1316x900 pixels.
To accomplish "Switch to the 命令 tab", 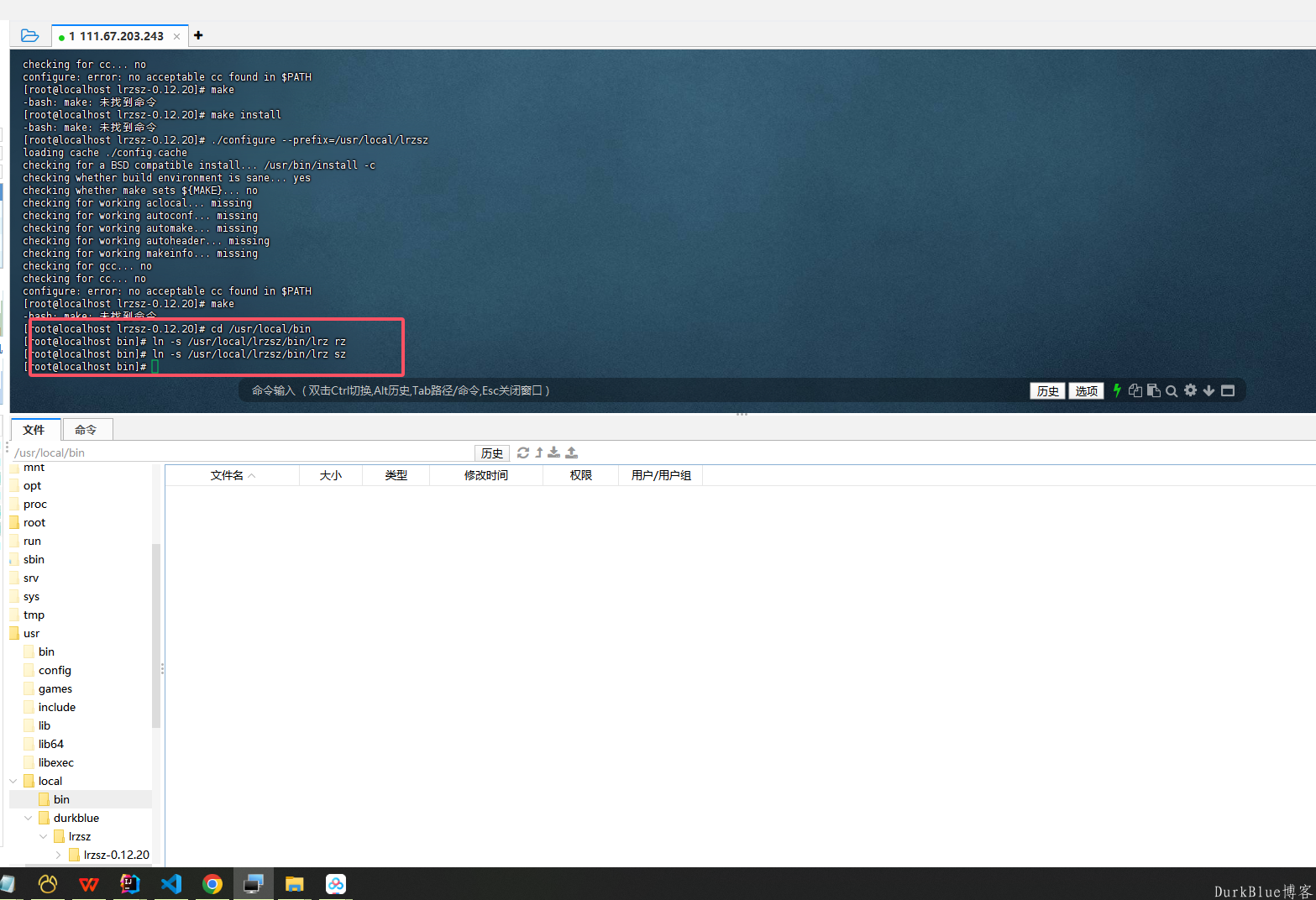I will [87, 429].
